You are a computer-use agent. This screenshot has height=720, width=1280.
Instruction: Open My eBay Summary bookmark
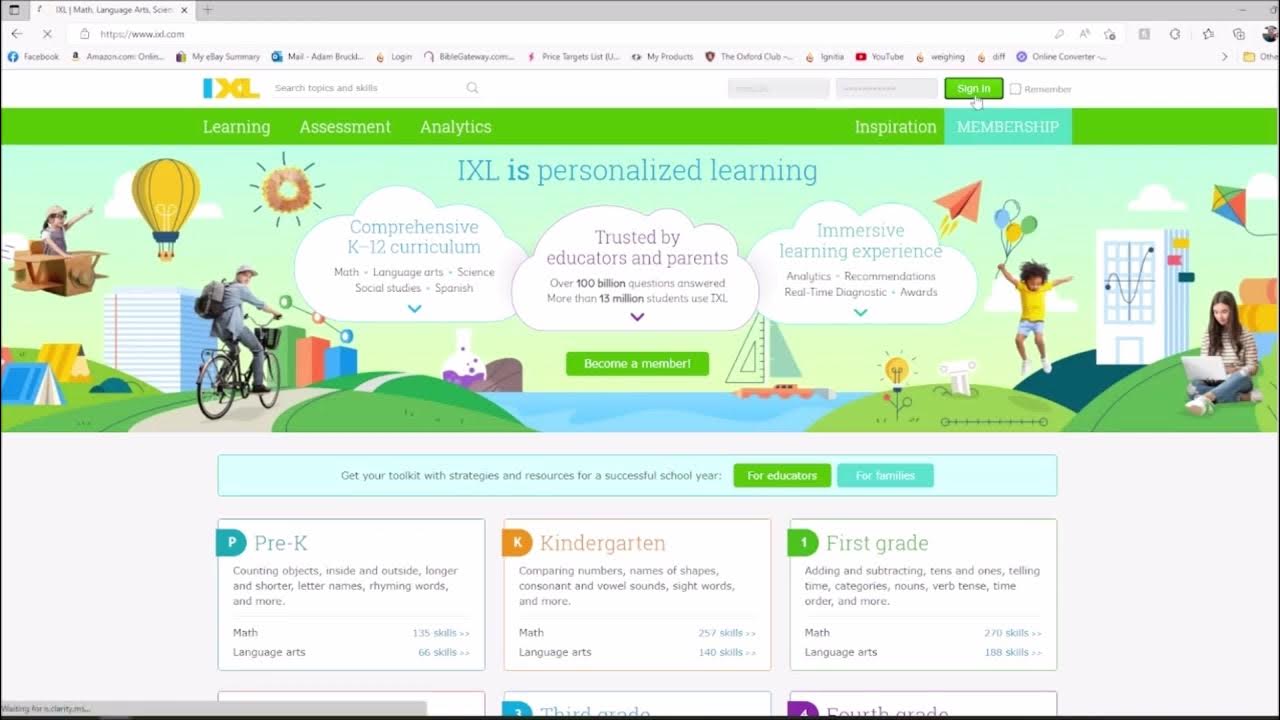[218, 57]
